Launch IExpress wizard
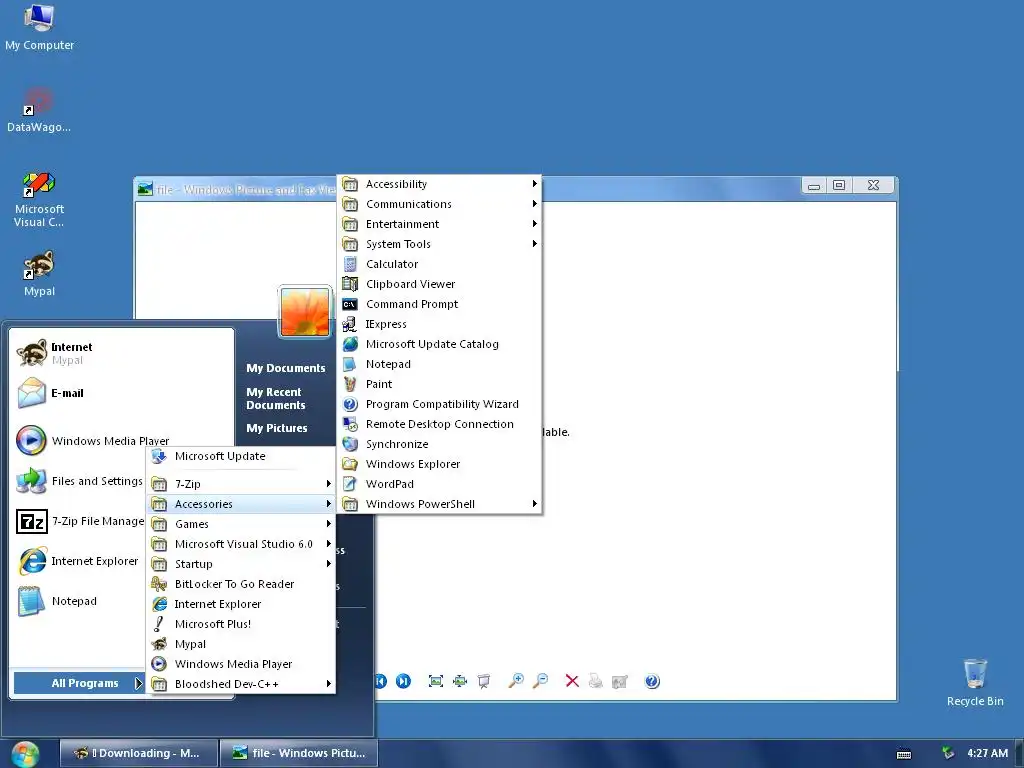The image size is (1024, 768). pos(440,324)
